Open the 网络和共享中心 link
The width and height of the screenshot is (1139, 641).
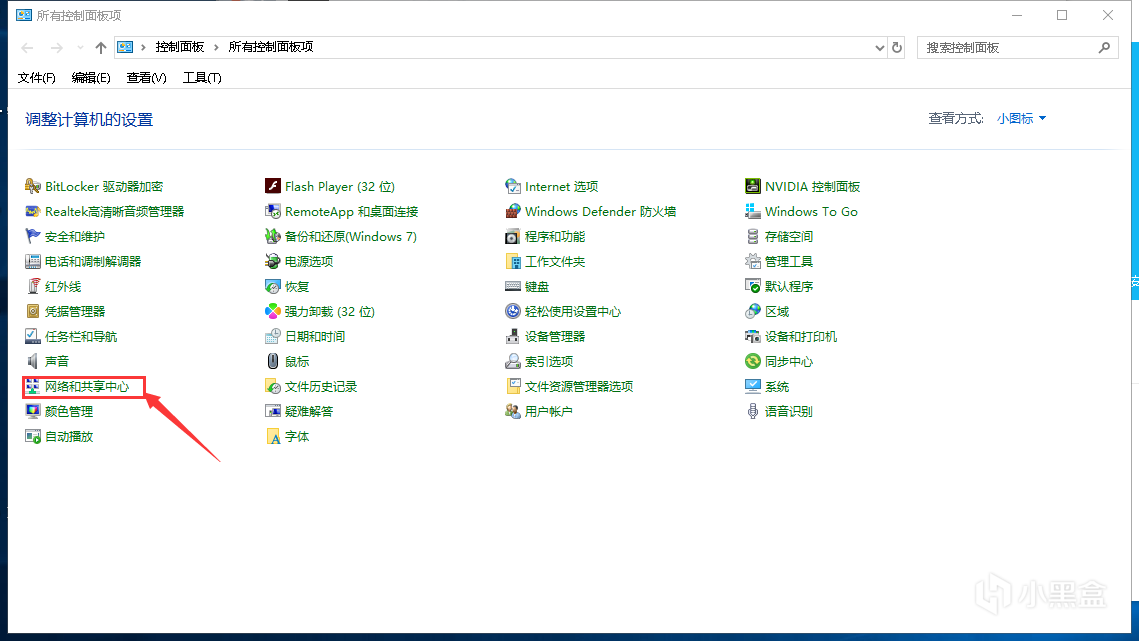click(x=87, y=387)
